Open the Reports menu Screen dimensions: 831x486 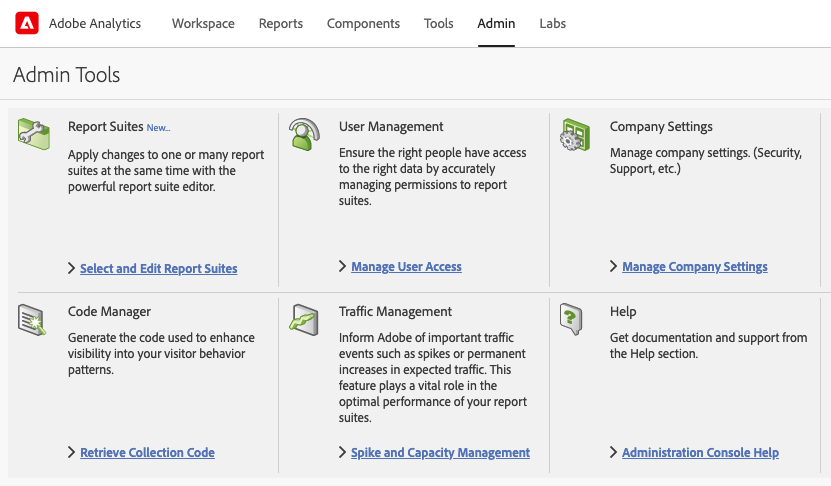coord(280,23)
